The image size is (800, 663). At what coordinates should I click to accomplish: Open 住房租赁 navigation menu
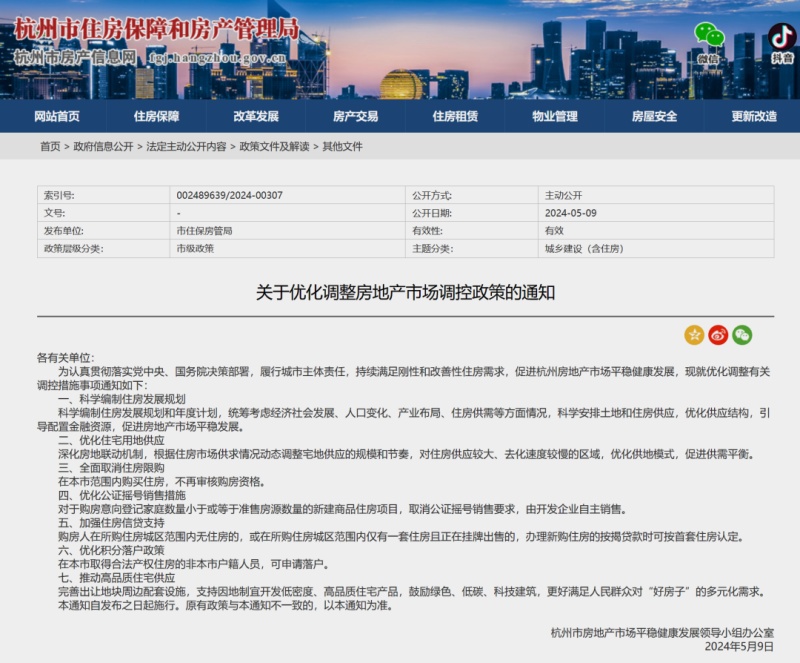click(x=455, y=116)
